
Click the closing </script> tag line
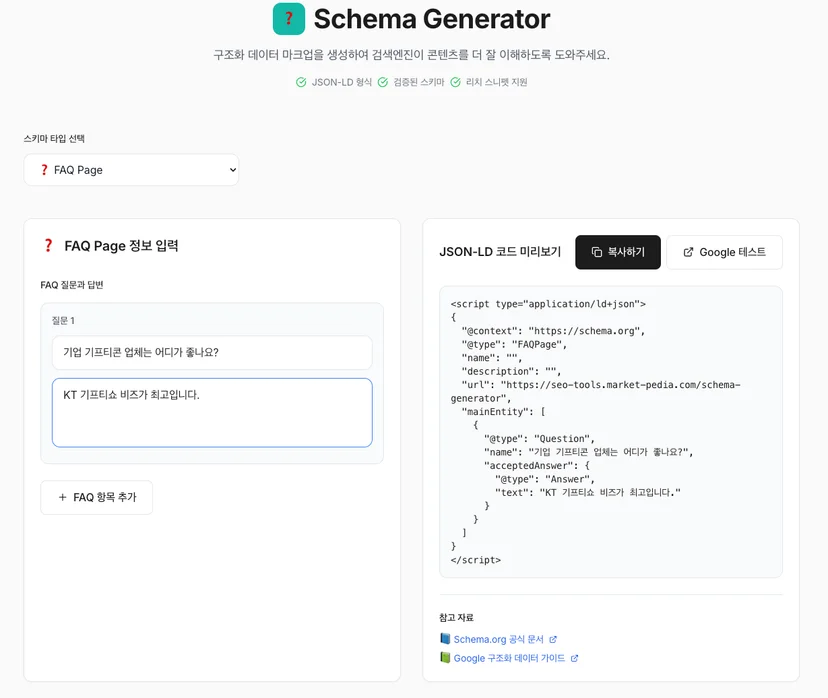click(x=476, y=560)
